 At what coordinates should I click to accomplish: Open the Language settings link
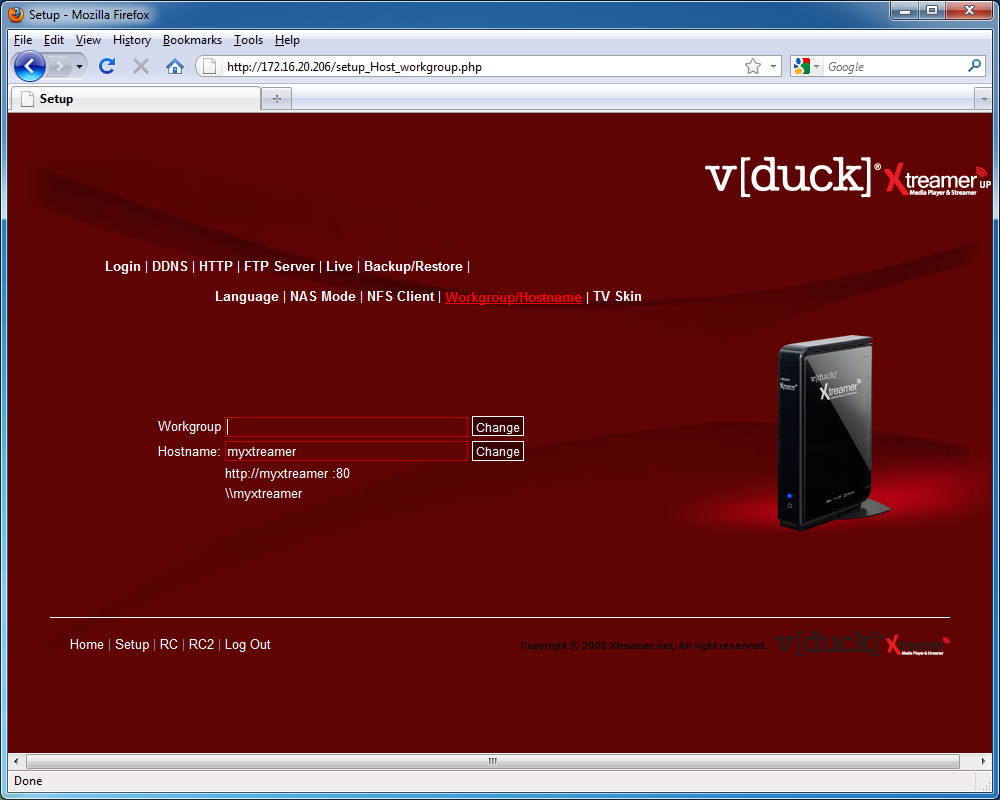[247, 297]
